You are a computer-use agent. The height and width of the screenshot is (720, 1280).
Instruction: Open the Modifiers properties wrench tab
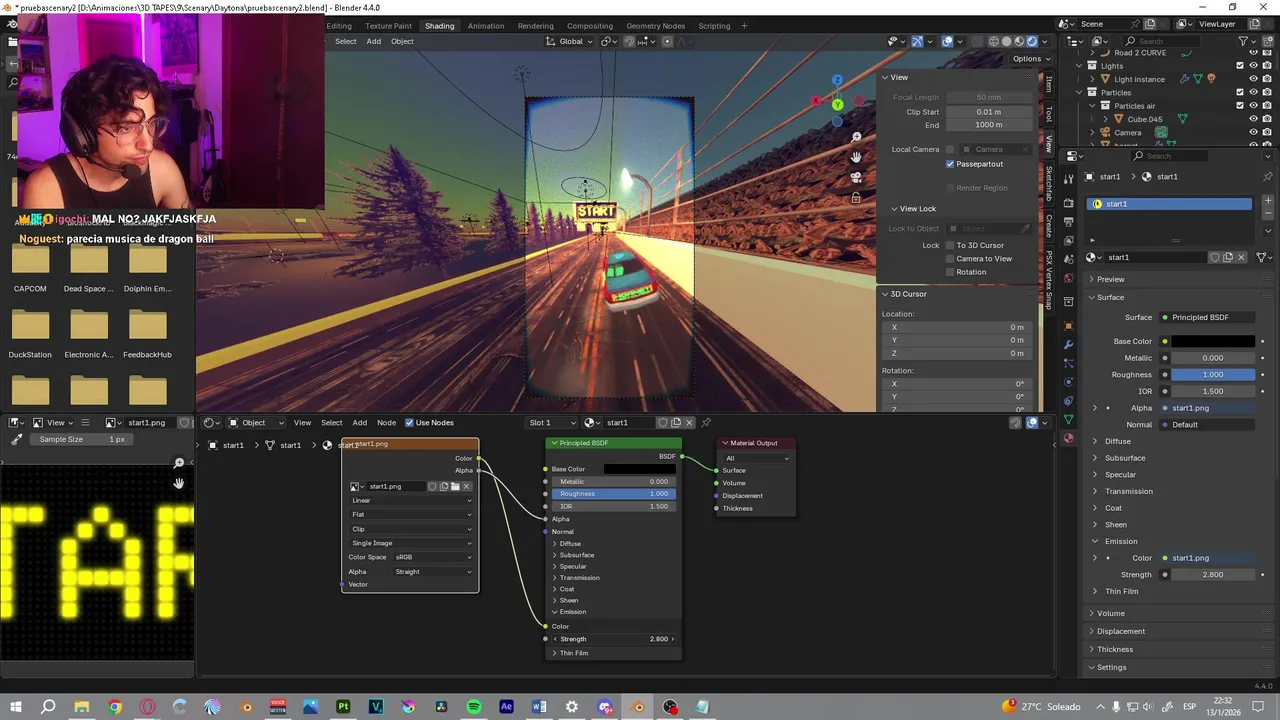pos(1069,345)
